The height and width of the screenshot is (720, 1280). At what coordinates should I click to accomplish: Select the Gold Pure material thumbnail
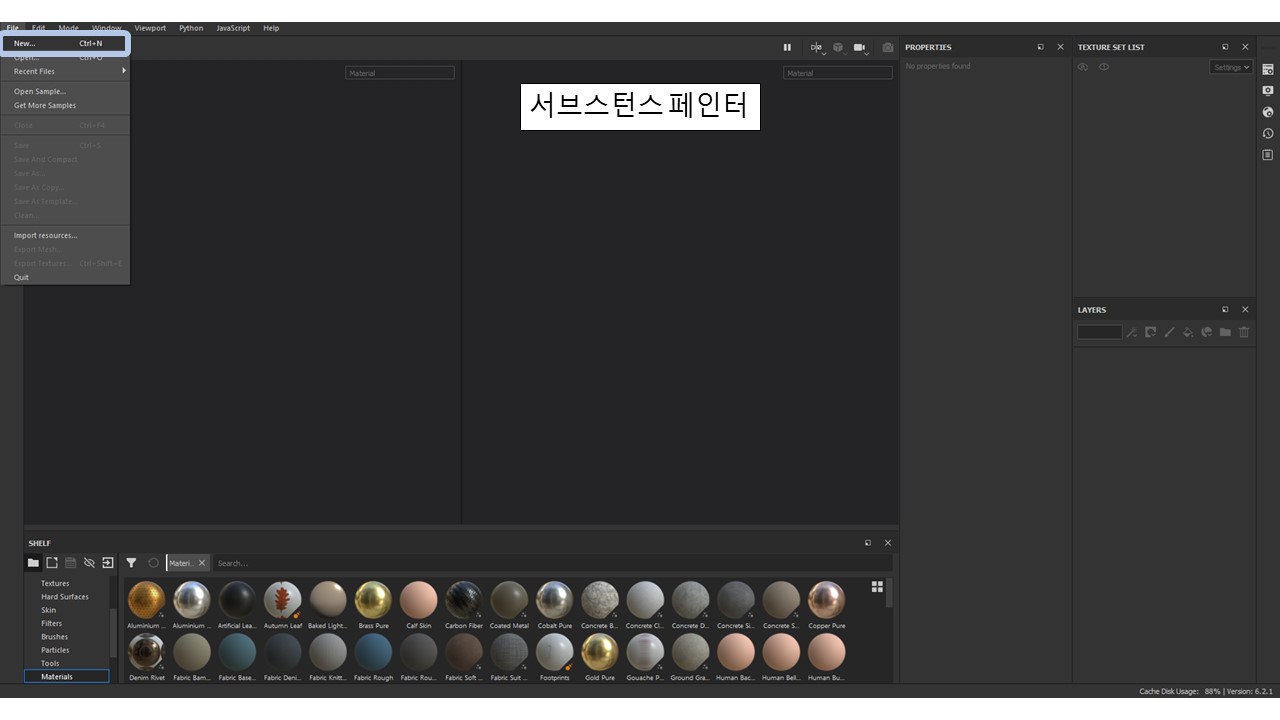point(600,652)
